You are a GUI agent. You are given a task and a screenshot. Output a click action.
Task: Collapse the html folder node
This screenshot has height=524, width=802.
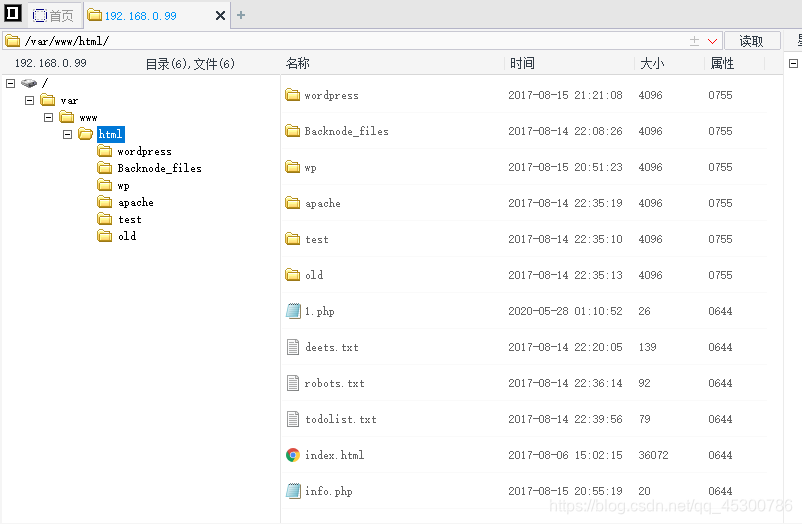coord(68,134)
